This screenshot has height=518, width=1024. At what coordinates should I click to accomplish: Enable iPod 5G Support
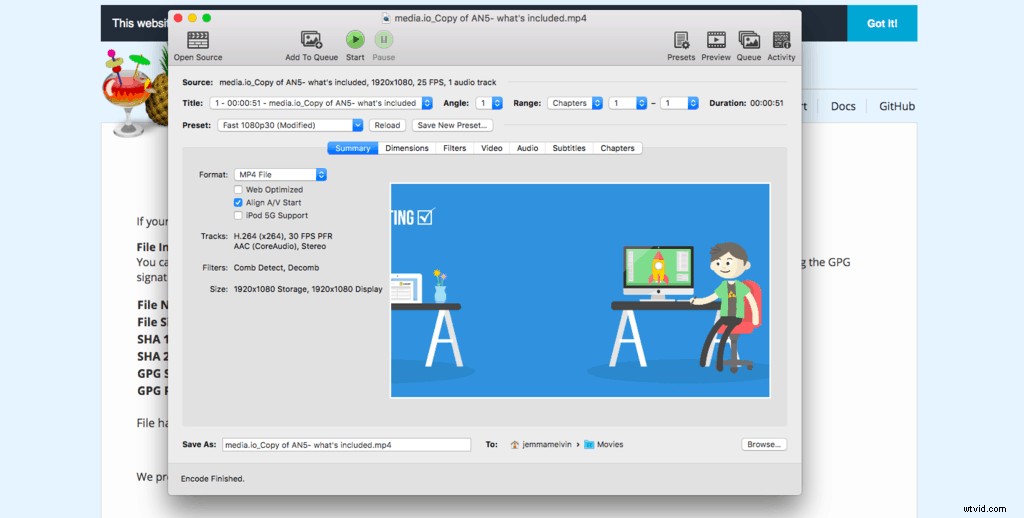[x=238, y=216]
